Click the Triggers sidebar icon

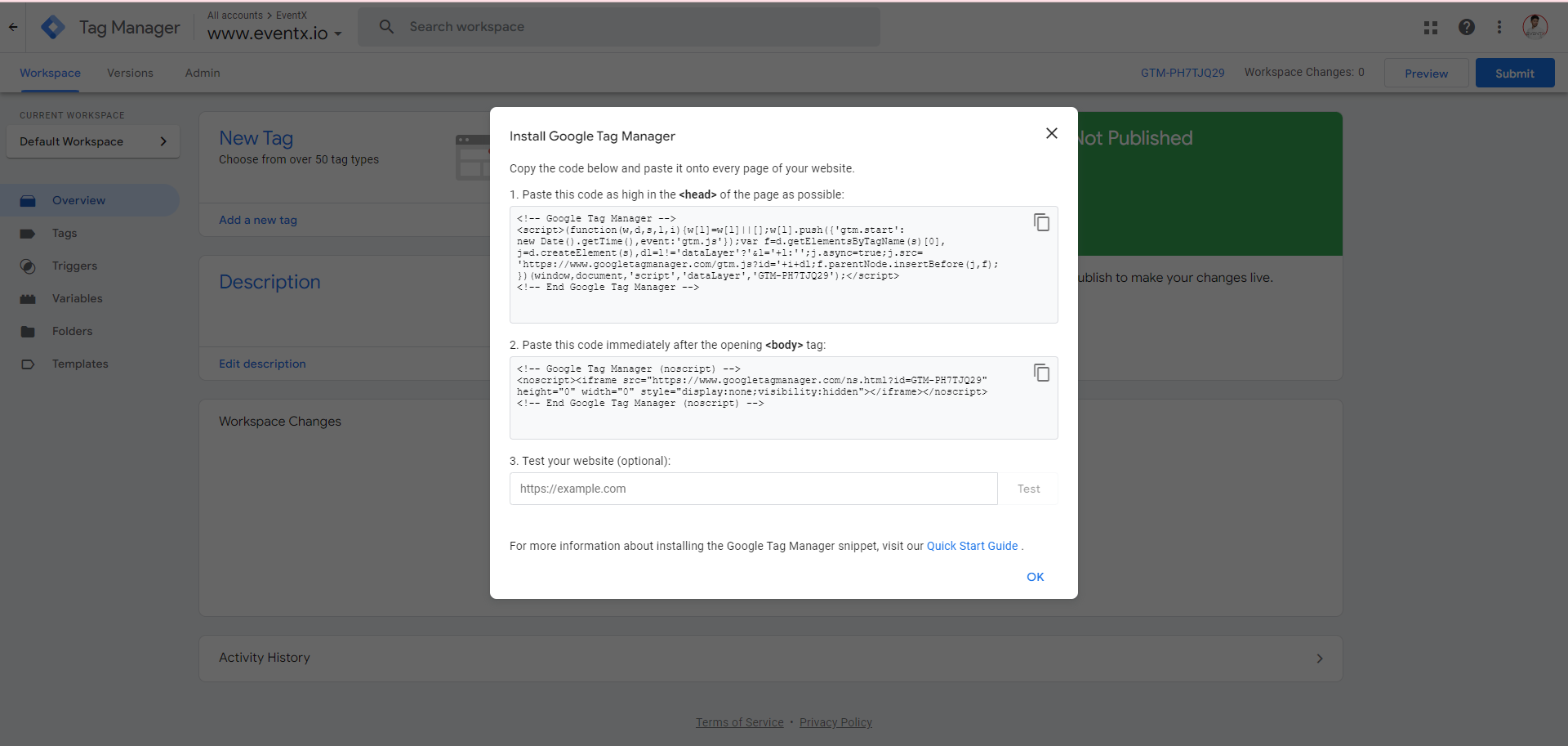28,266
